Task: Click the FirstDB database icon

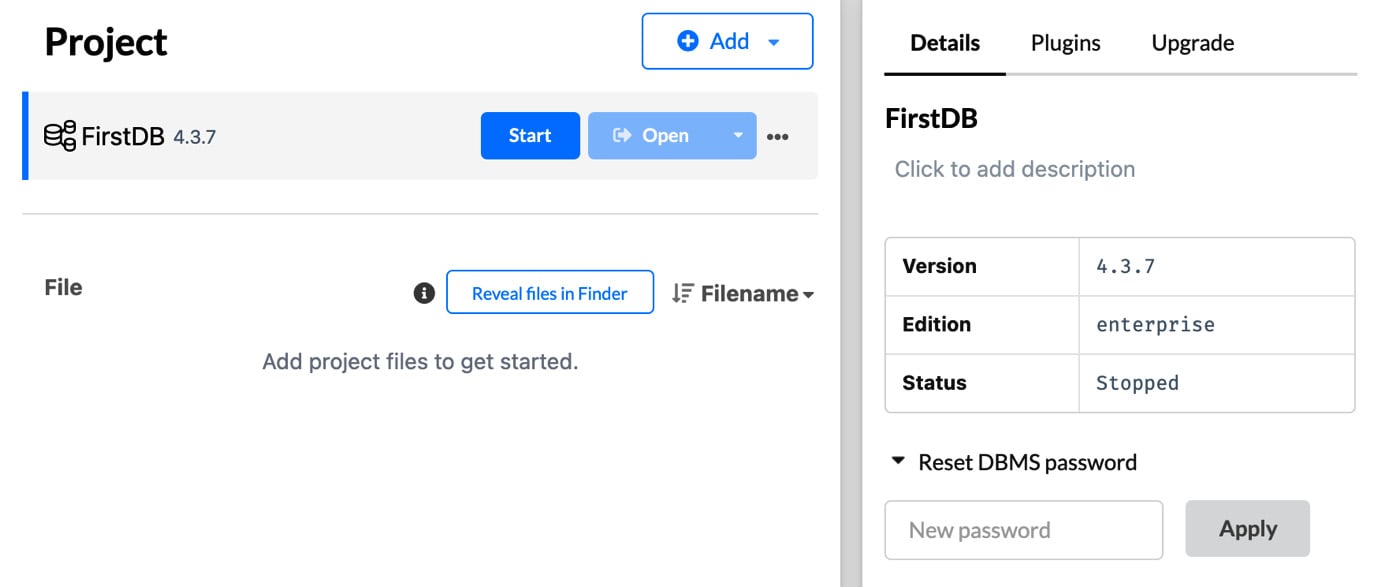Action: [60, 136]
